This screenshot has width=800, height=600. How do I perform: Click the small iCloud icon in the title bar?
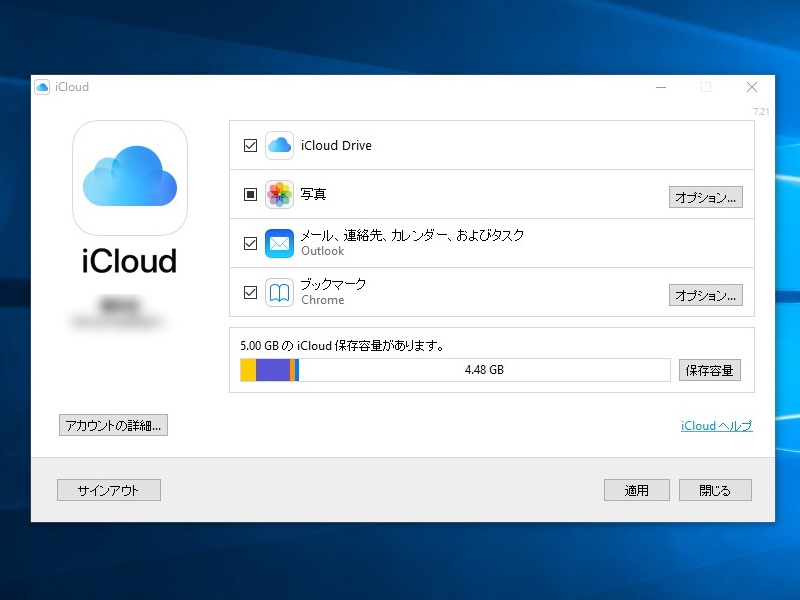click(41, 87)
